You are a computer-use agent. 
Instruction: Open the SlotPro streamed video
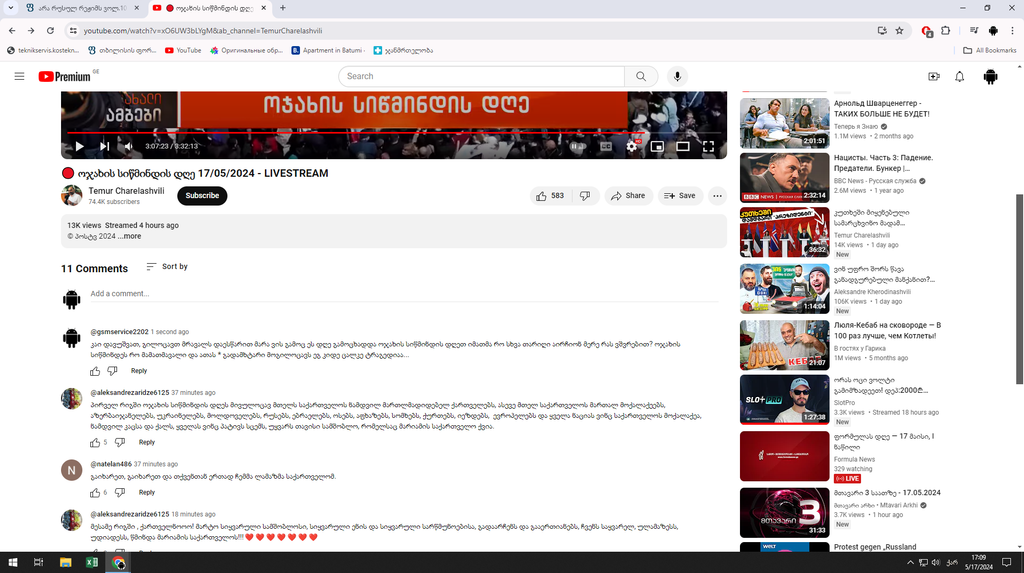(784, 399)
